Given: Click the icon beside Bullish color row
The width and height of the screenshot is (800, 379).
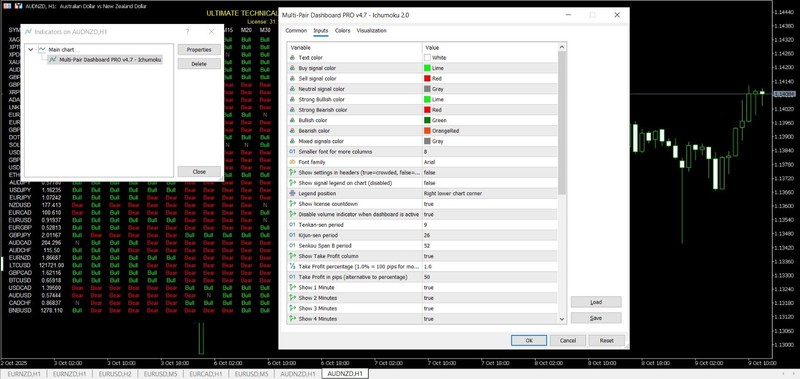Looking at the screenshot, I should pos(292,120).
